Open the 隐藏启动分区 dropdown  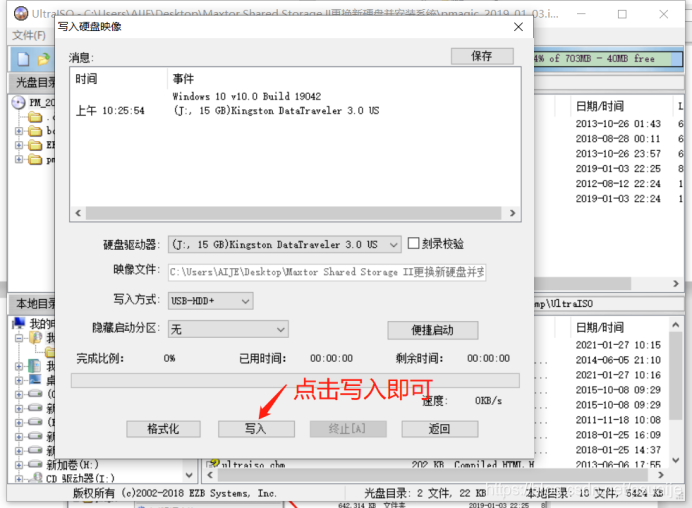(x=228, y=329)
